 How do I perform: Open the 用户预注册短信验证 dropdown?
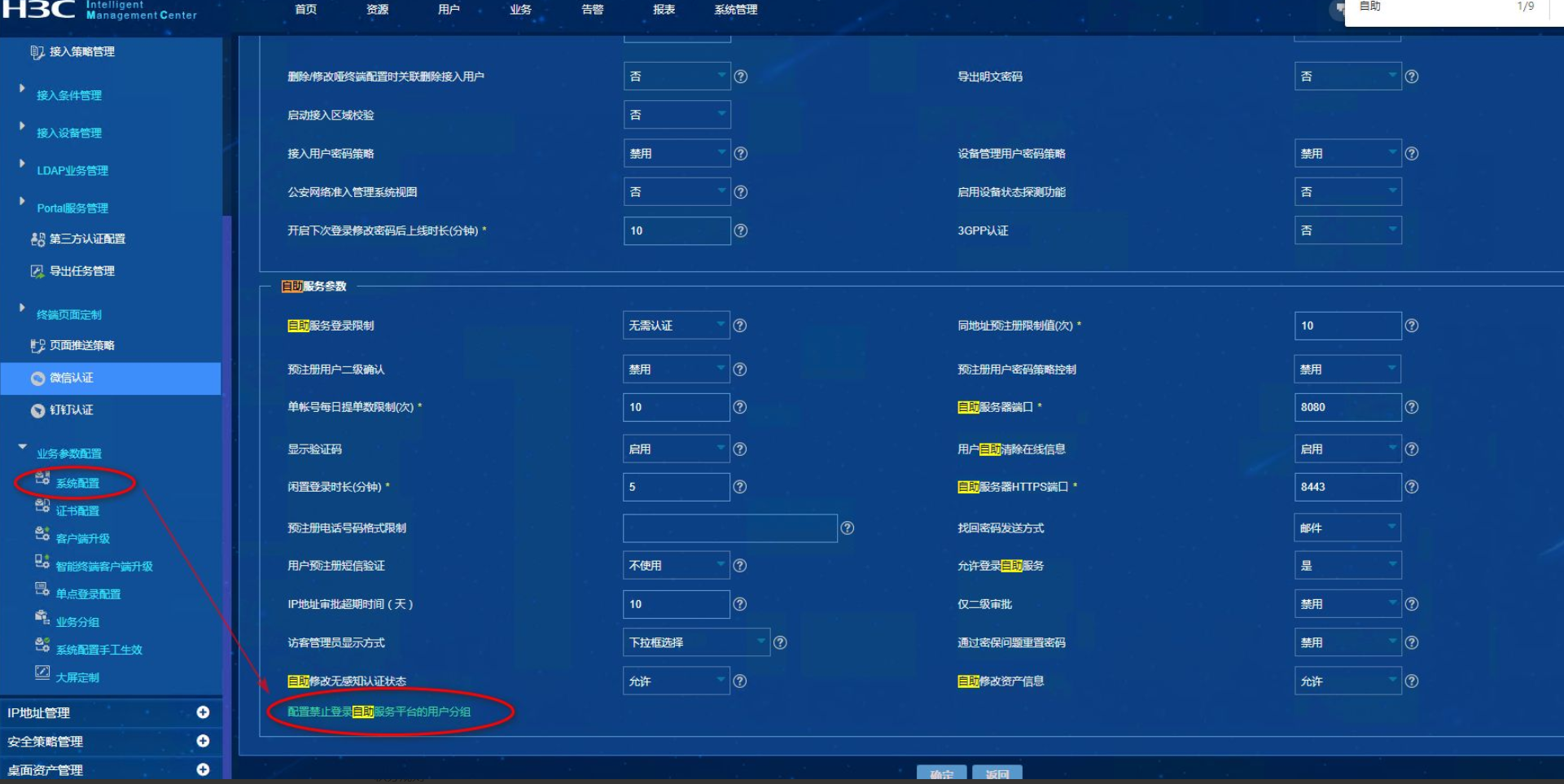pos(677,566)
